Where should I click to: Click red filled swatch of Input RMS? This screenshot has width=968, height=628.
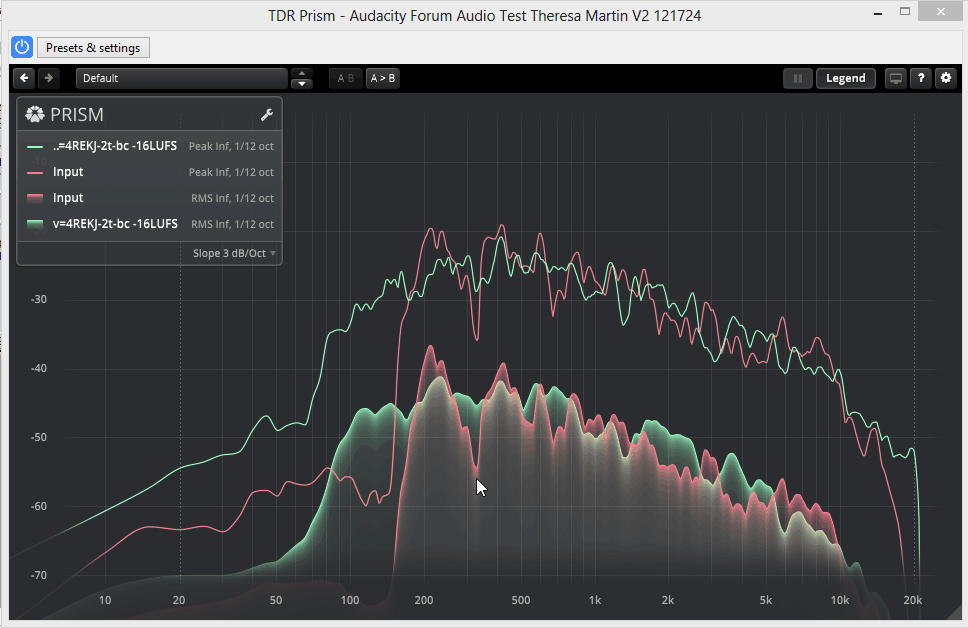tap(35, 198)
